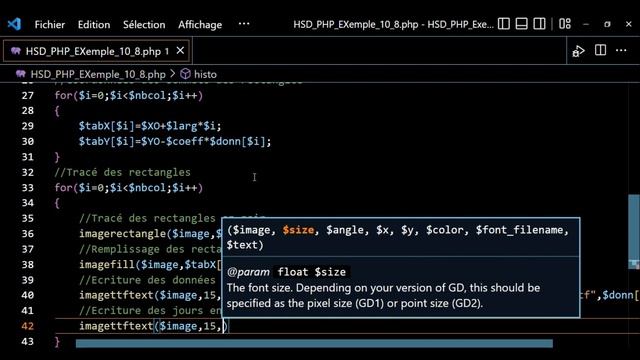
Task: Open the Sélection menu
Action: [x=144, y=24]
